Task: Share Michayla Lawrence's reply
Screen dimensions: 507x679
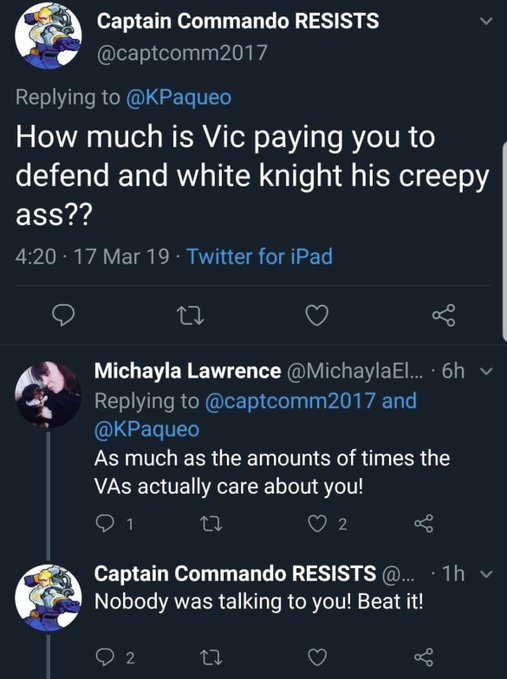Action: (423, 524)
